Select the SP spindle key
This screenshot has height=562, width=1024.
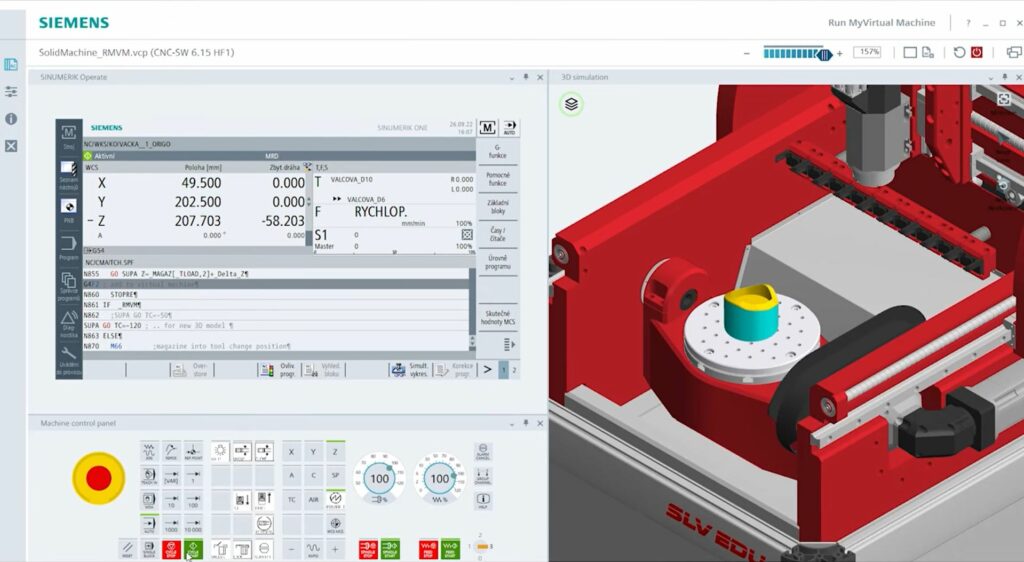[335, 476]
